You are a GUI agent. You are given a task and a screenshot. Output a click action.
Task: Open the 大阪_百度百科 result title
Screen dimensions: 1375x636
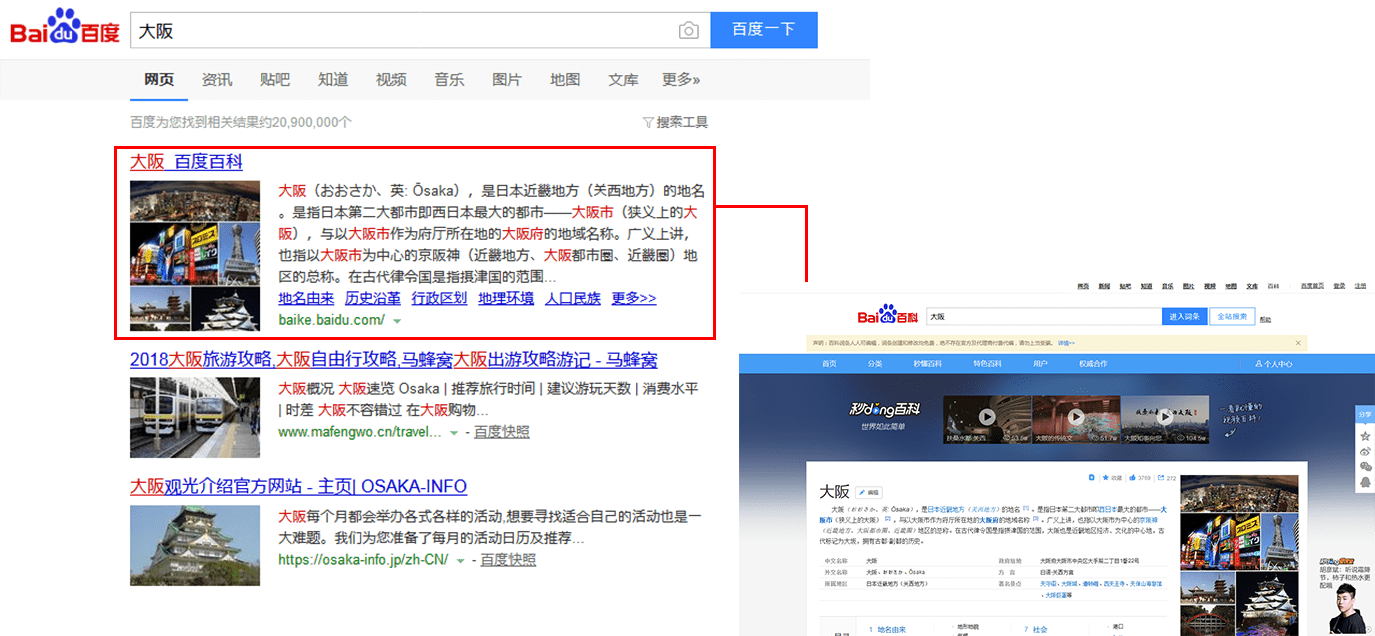coord(186,162)
